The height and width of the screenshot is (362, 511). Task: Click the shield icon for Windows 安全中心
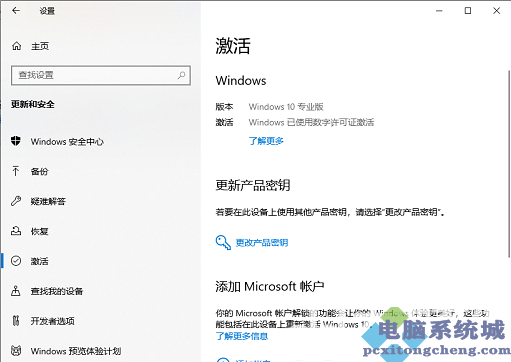point(16,141)
